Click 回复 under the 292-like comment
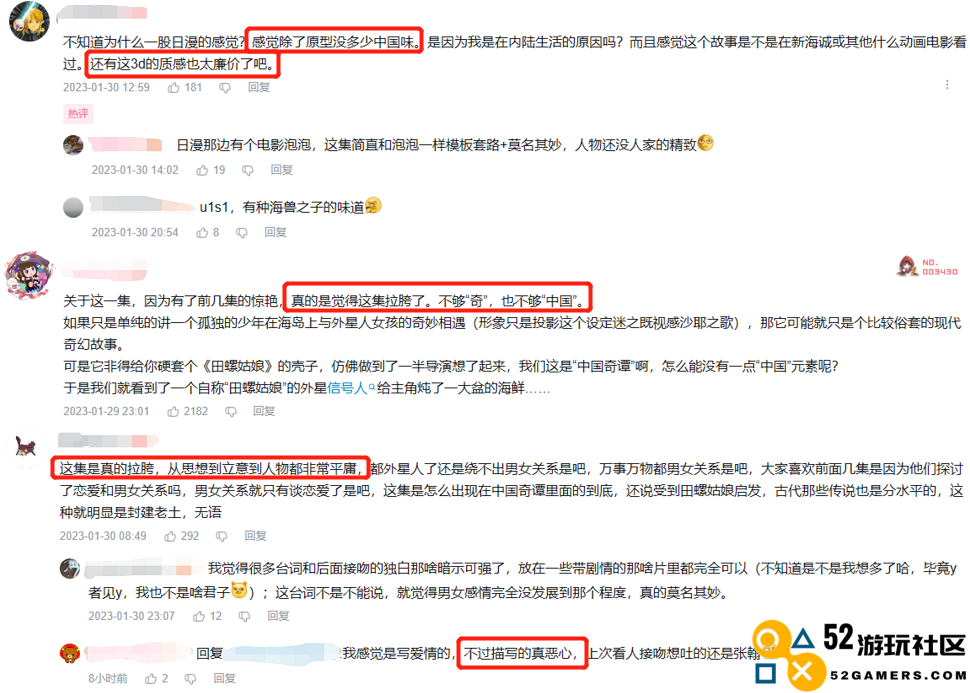 pyautogui.click(x=255, y=536)
